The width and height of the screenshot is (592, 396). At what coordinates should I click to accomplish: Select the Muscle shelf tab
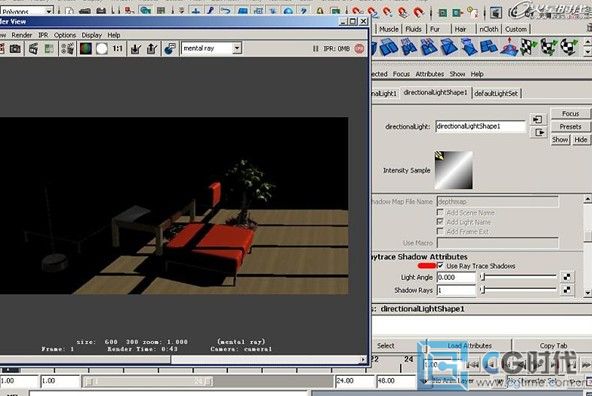[x=388, y=29]
